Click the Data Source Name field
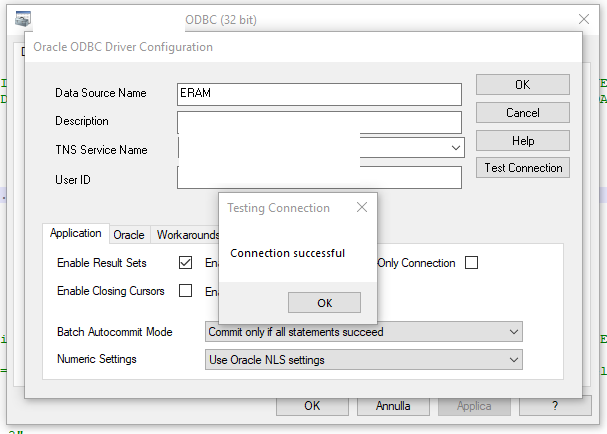Viewport: 607px width, 434px height. (x=319, y=94)
